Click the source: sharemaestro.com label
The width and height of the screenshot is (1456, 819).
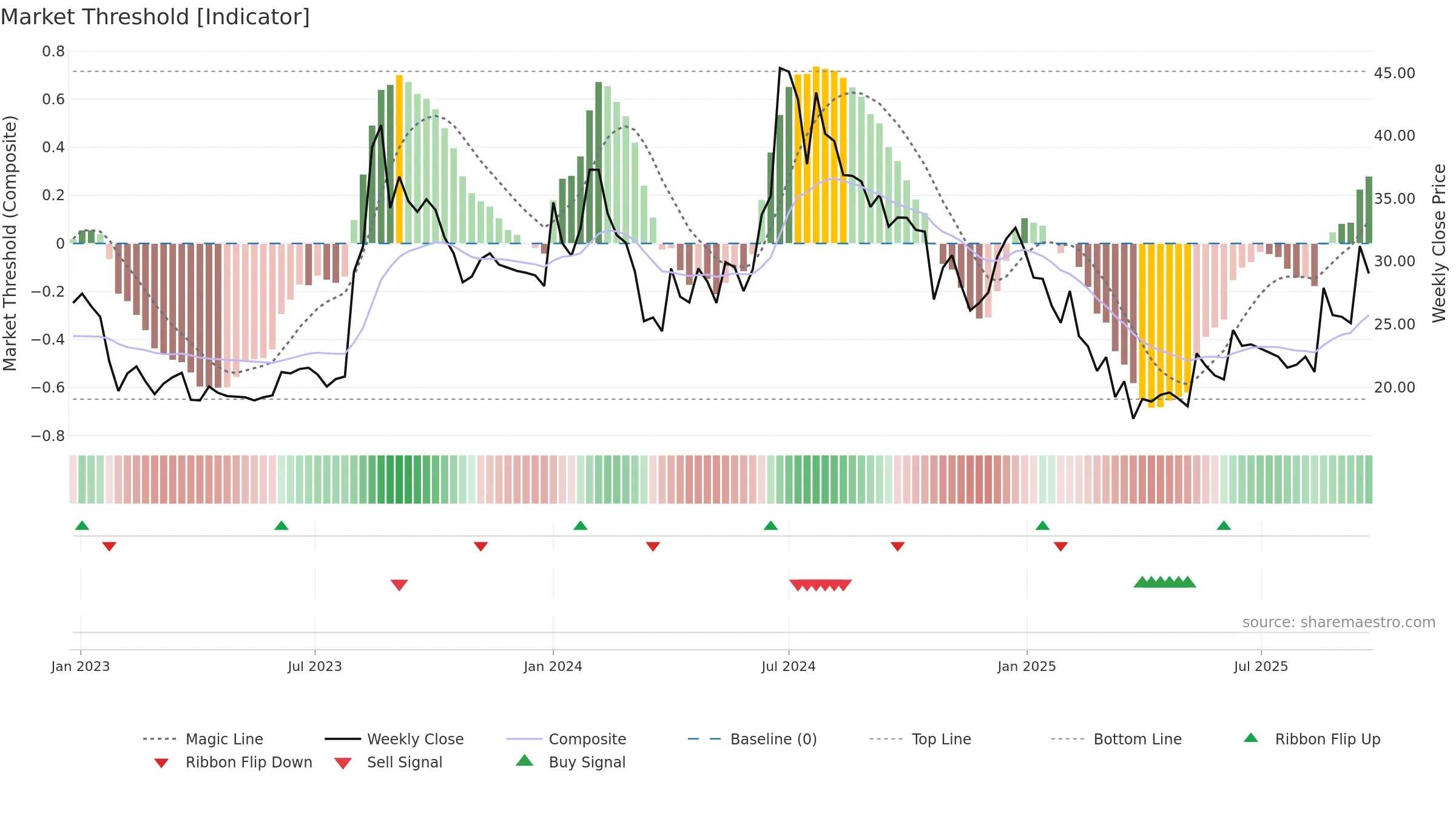point(1339,622)
